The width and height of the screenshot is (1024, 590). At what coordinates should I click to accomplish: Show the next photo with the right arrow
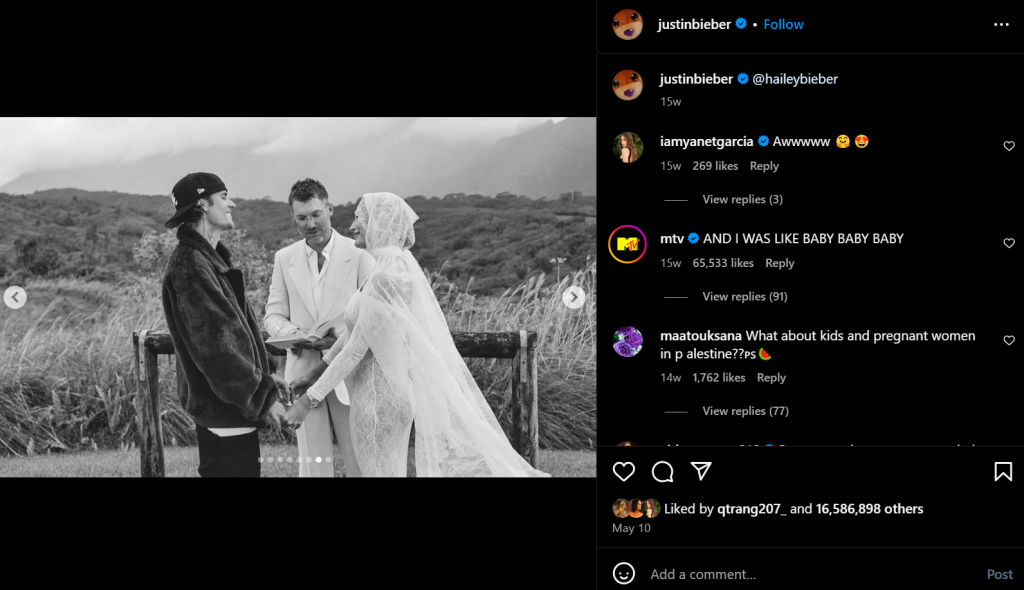(573, 297)
